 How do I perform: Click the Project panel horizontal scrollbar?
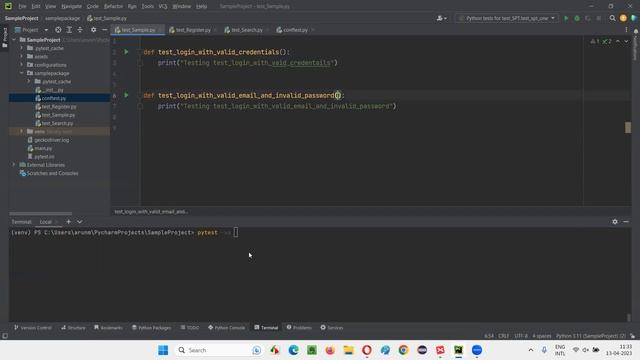coord(40,213)
